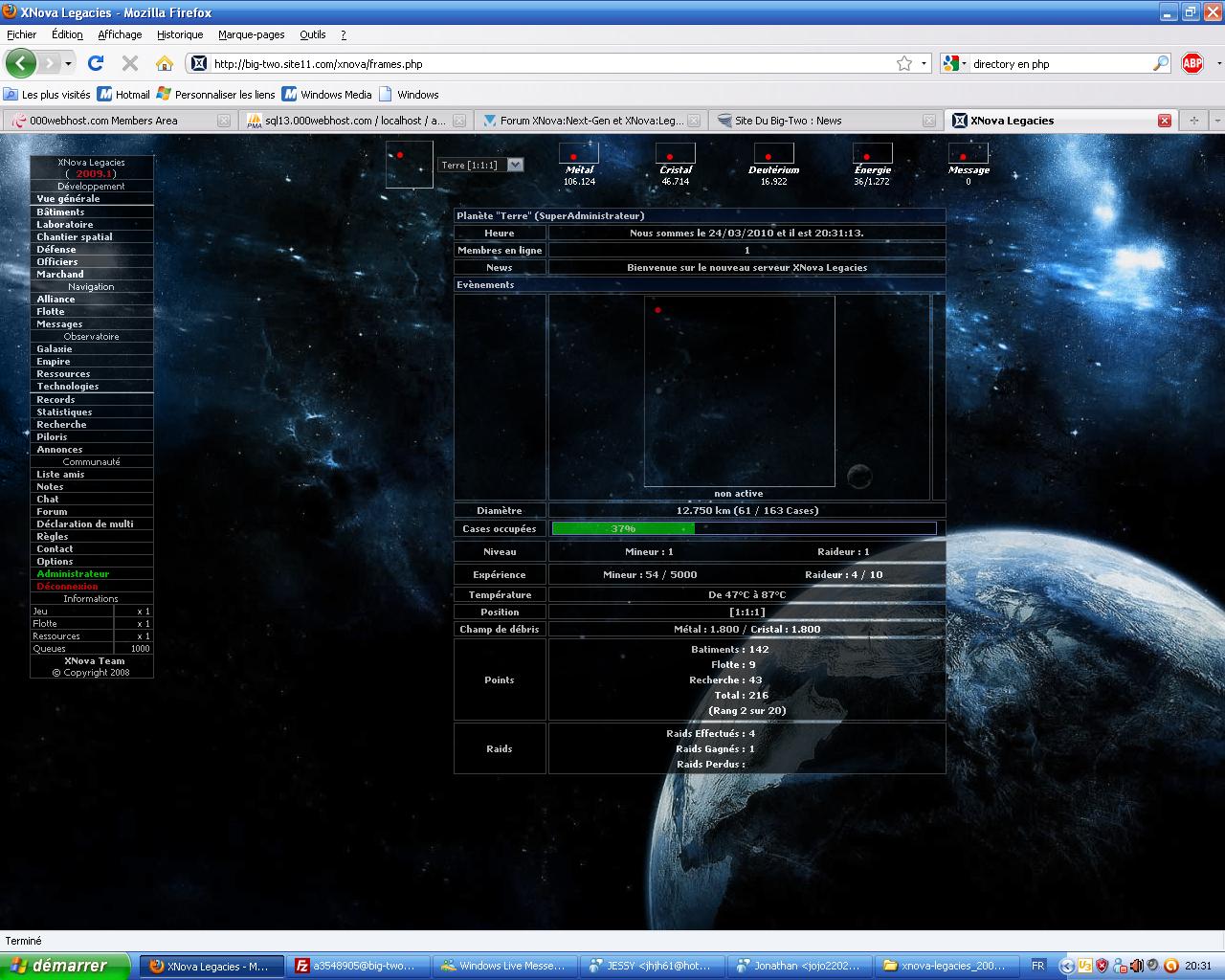Open the Windows Media bookmark
The image size is (1225, 980).
[326, 94]
